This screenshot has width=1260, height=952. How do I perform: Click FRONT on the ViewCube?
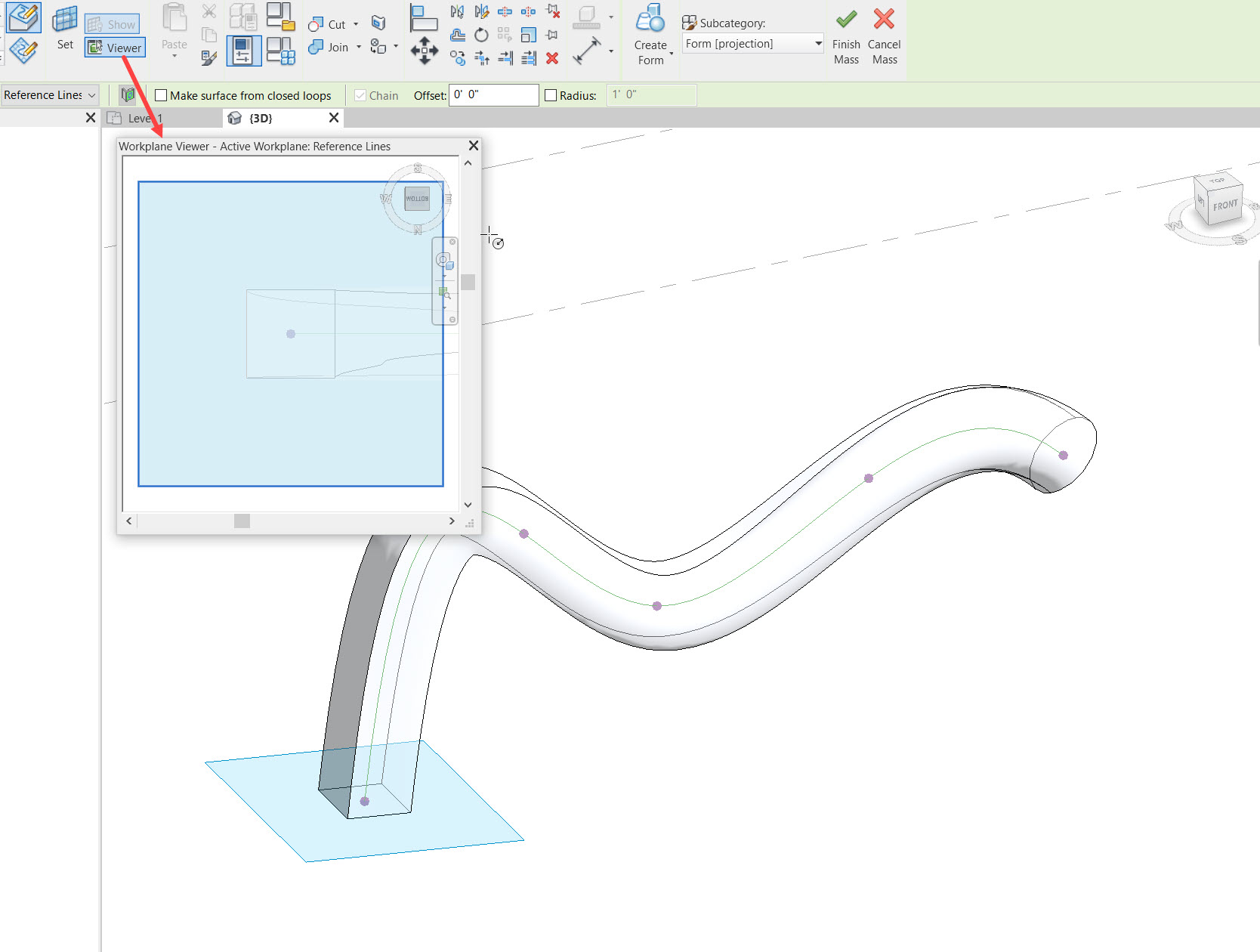1224,204
